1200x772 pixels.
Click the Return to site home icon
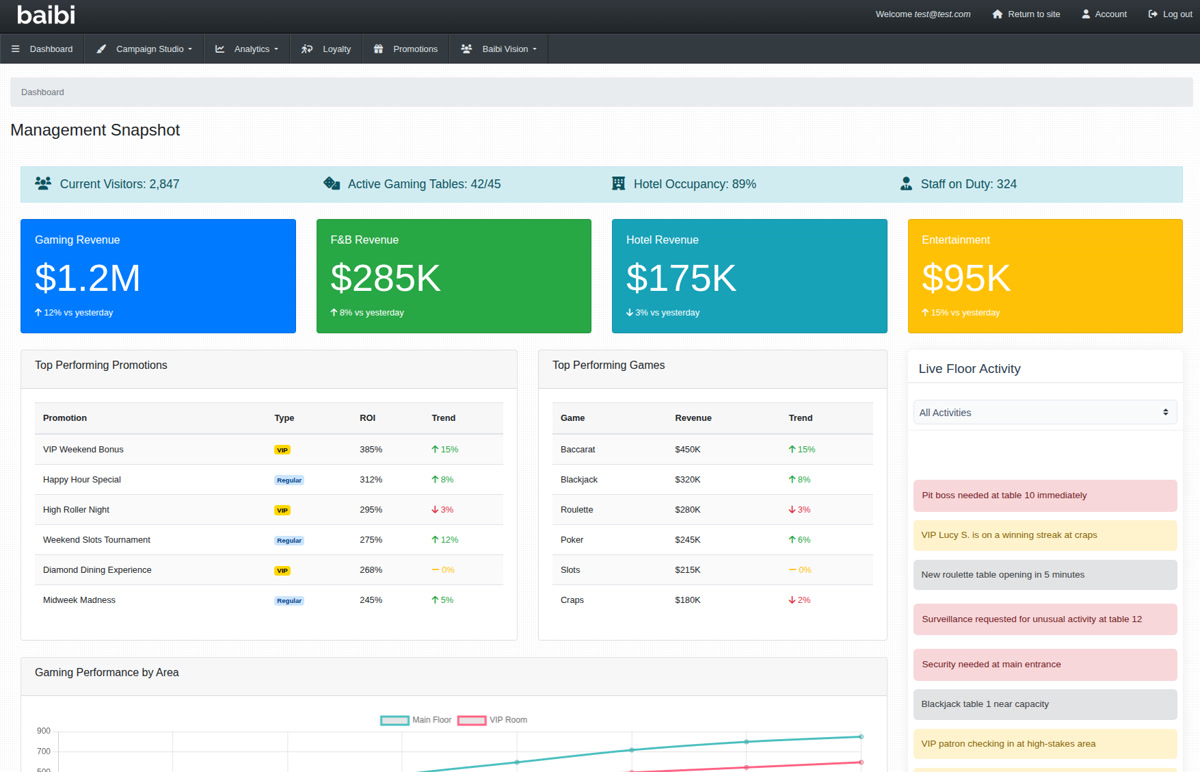click(995, 13)
